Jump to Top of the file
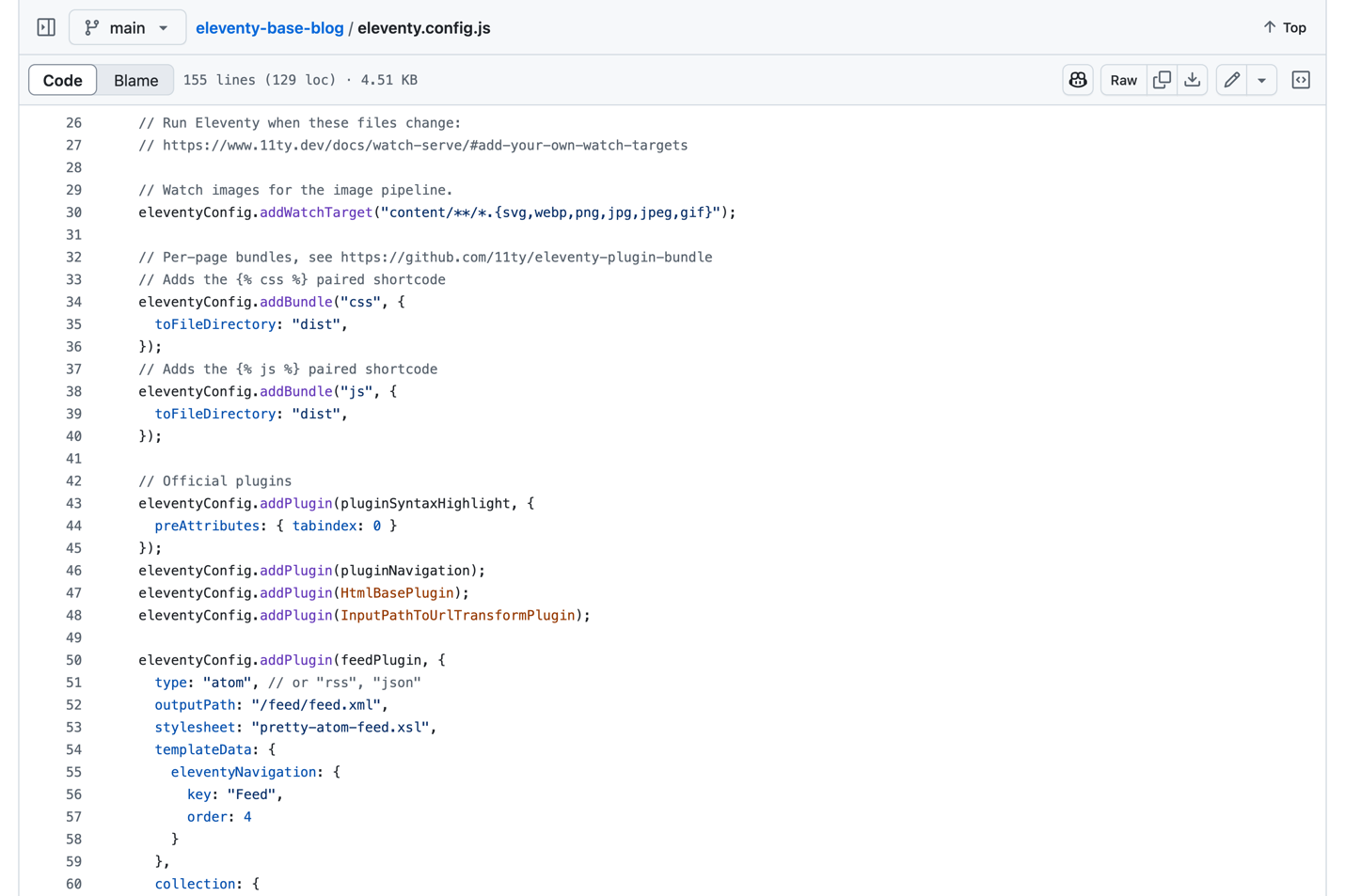 point(1285,28)
